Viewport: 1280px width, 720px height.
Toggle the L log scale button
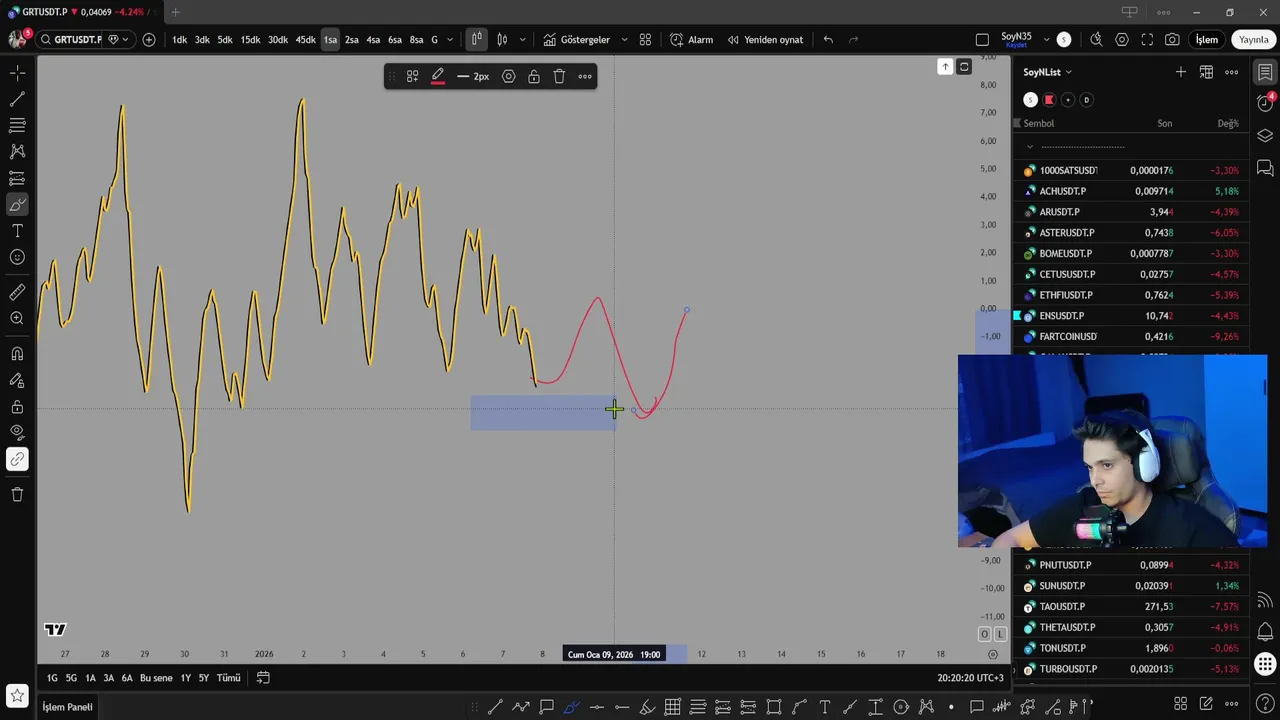point(999,634)
